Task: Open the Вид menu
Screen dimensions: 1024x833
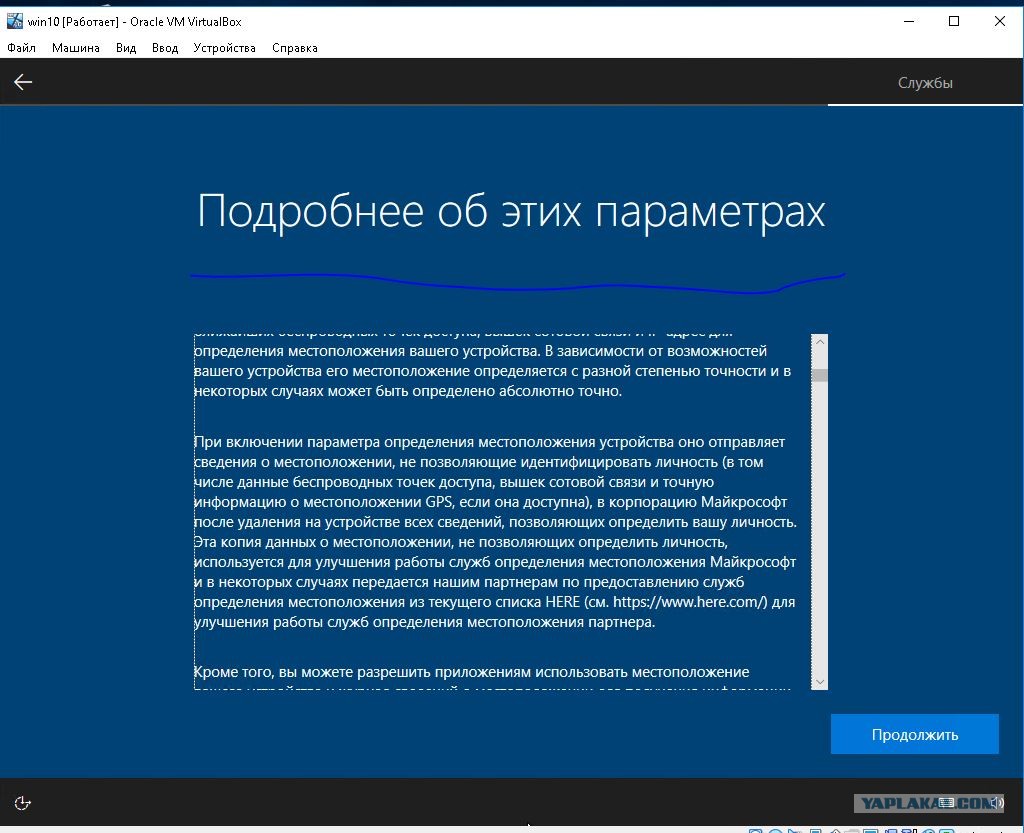Action: [126, 48]
